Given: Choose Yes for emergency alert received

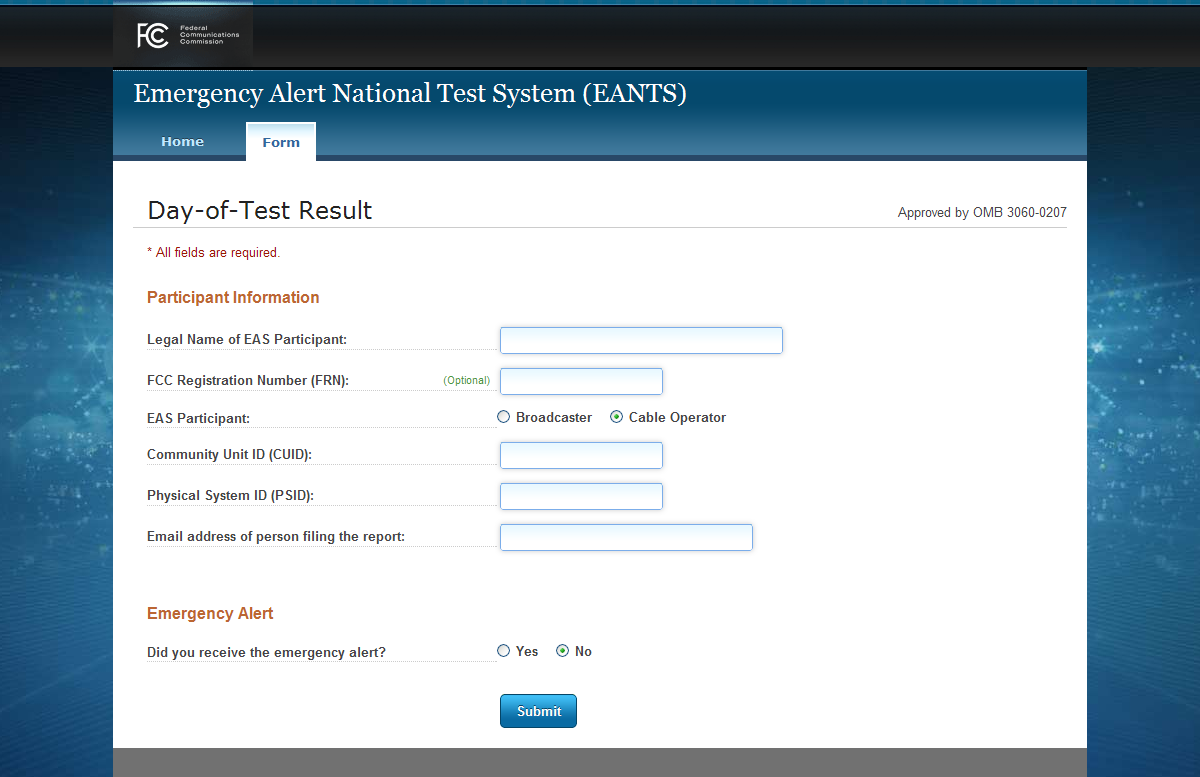Looking at the screenshot, I should point(504,651).
